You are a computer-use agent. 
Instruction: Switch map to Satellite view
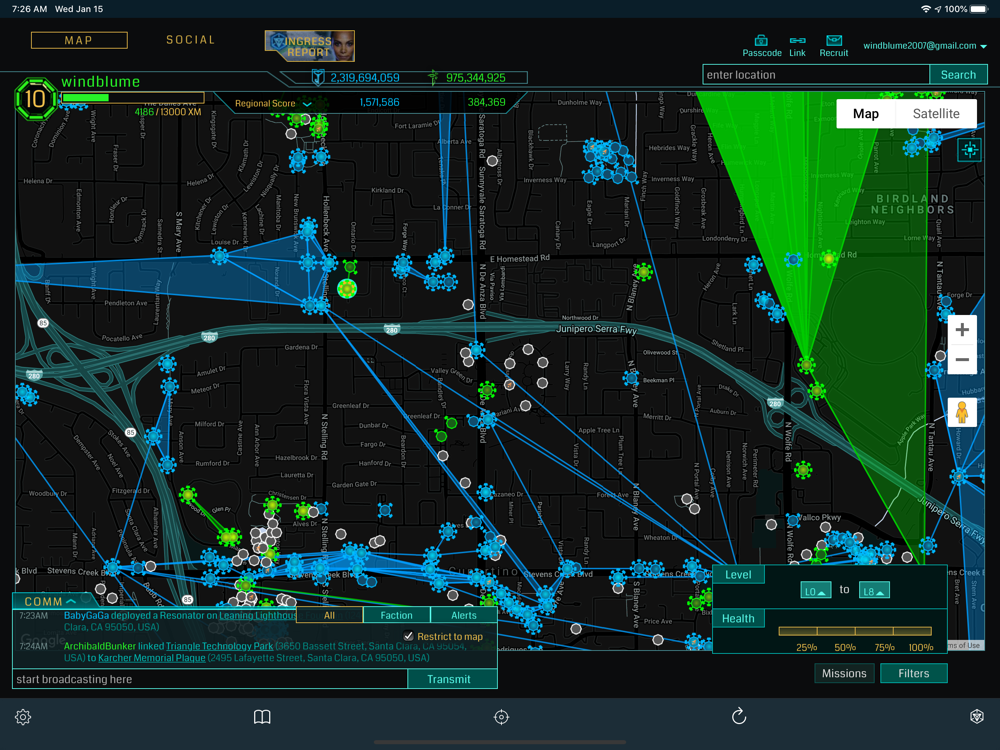pyautogui.click(x=936, y=114)
